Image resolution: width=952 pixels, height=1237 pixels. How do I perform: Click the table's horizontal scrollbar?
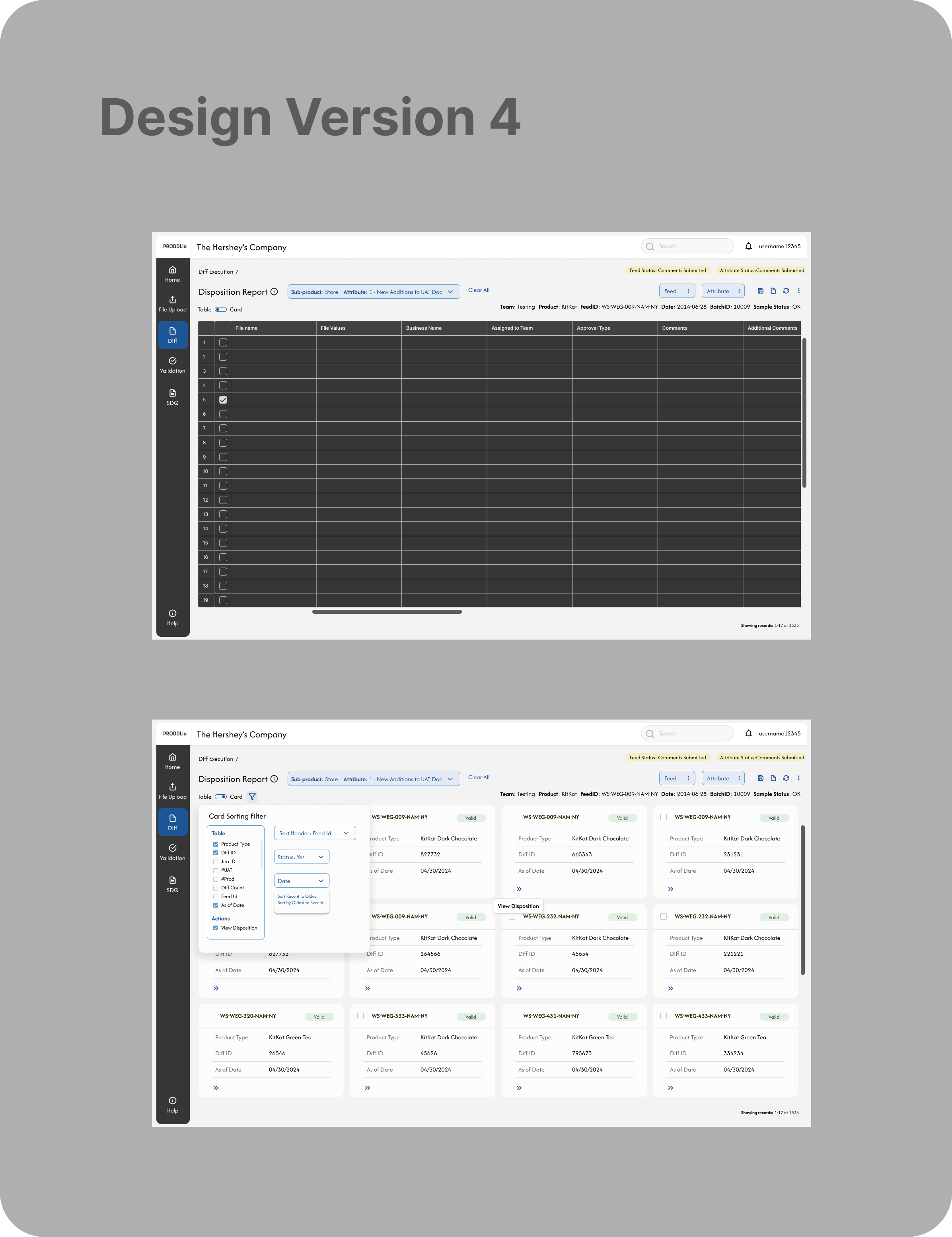386,612
